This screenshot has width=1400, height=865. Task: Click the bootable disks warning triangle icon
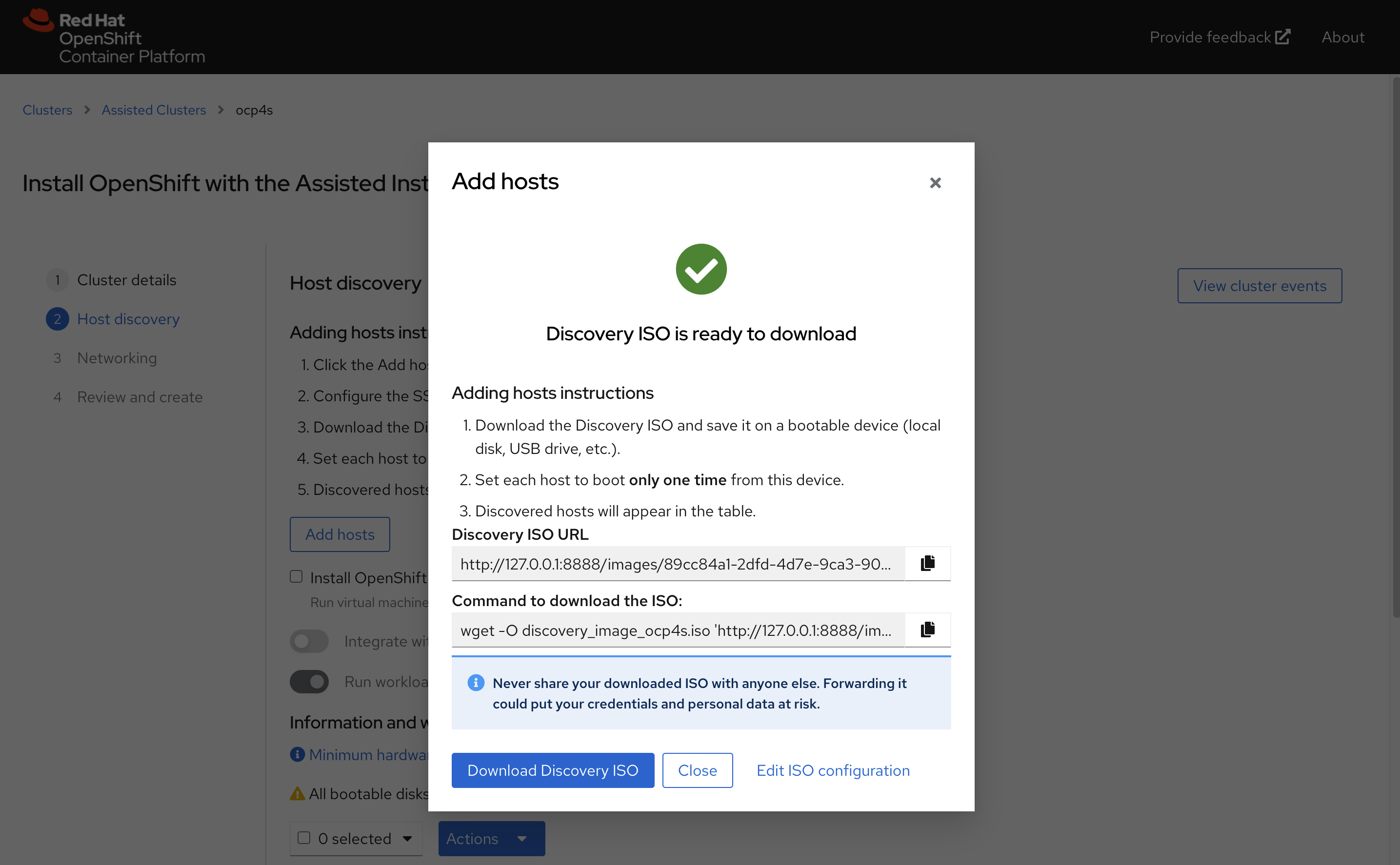297,793
